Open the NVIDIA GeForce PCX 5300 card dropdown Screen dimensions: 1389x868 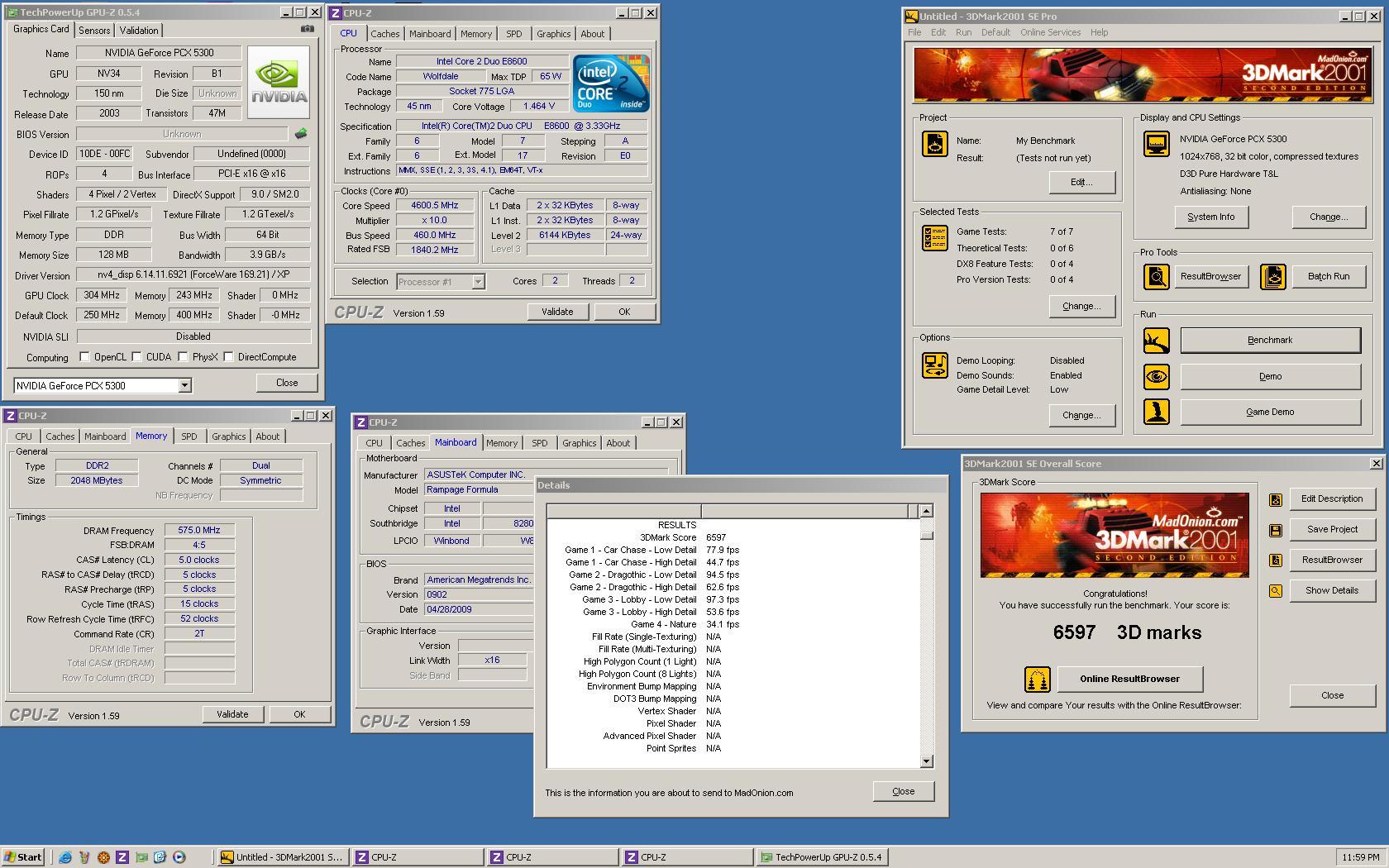click(184, 385)
